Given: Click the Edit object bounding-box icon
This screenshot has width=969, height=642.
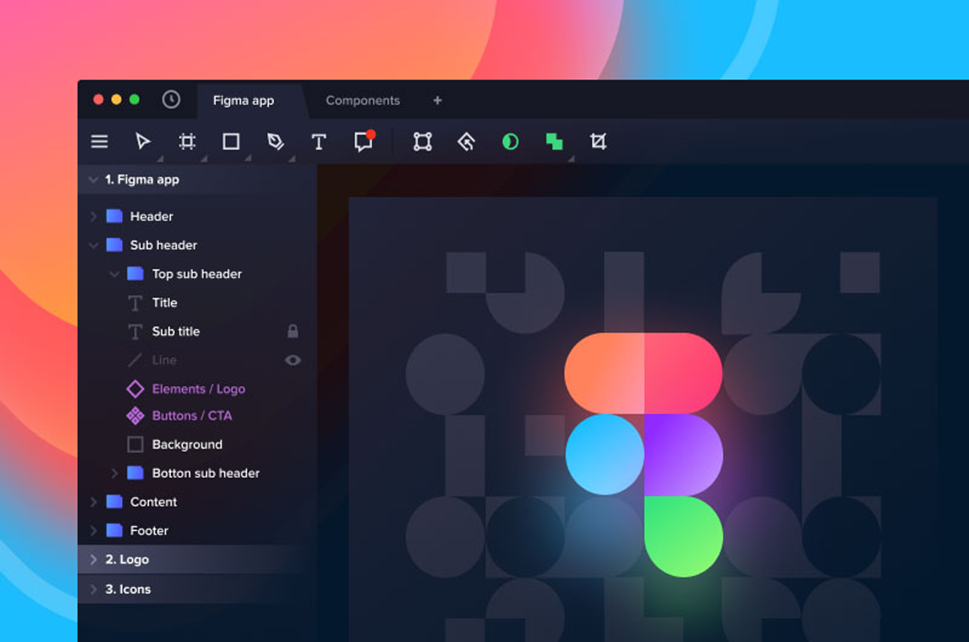Looking at the screenshot, I should tap(423, 141).
